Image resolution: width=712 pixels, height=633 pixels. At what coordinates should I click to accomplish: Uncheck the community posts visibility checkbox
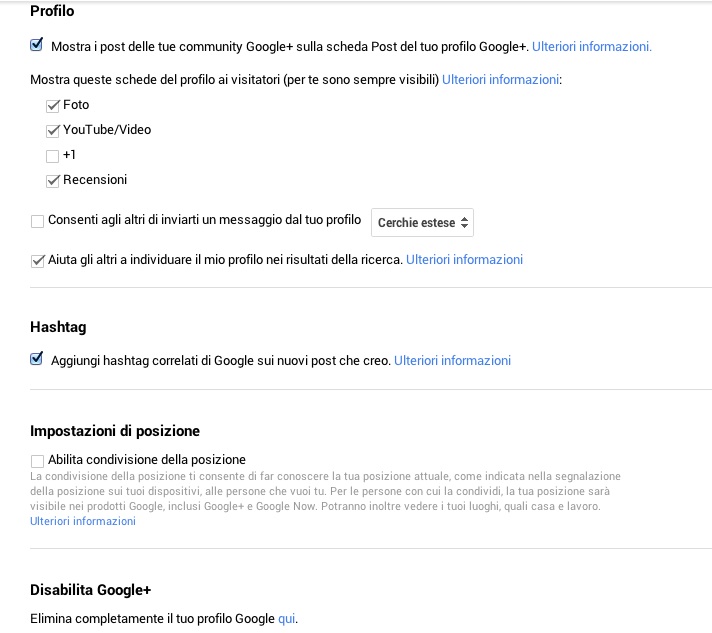pos(37,45)
